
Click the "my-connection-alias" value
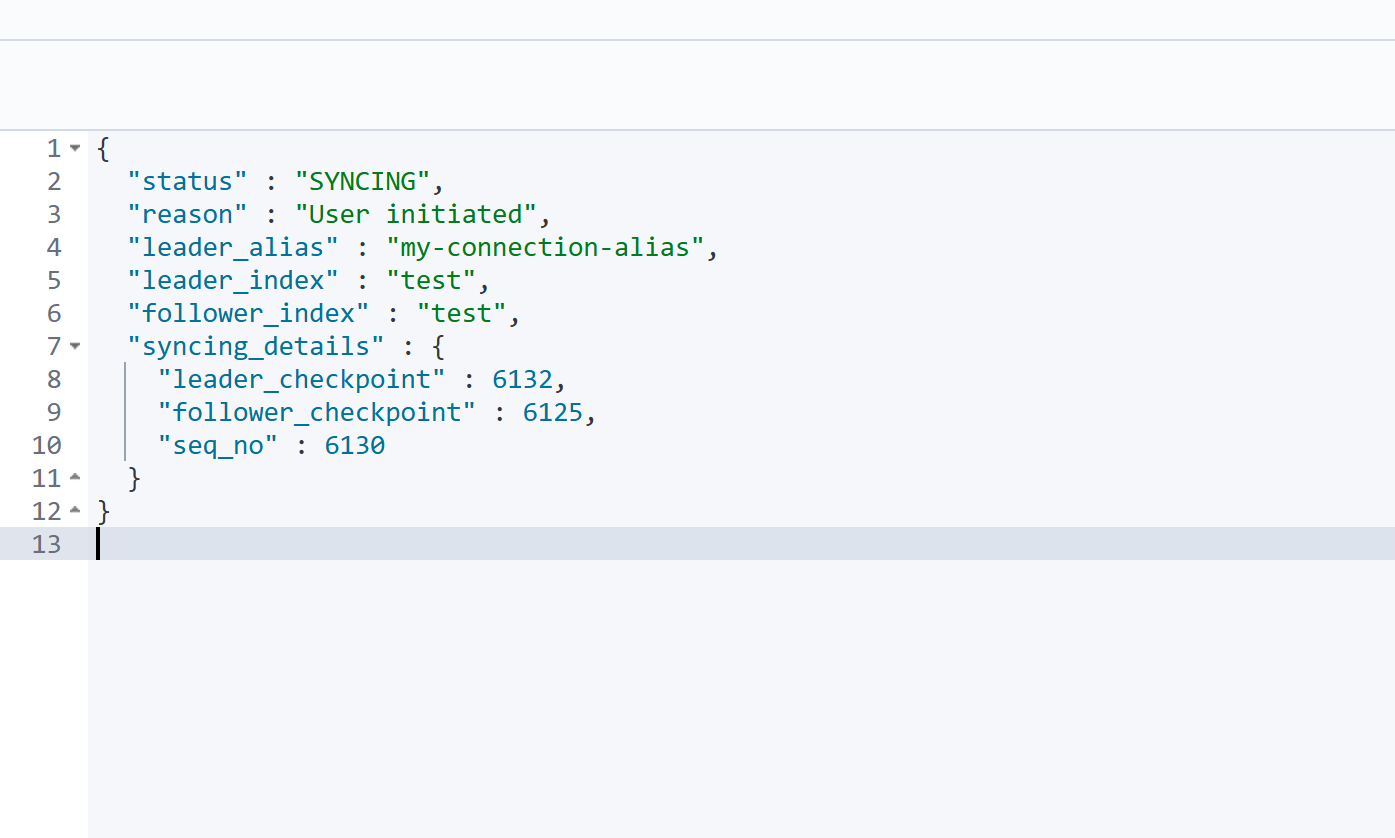546,247
